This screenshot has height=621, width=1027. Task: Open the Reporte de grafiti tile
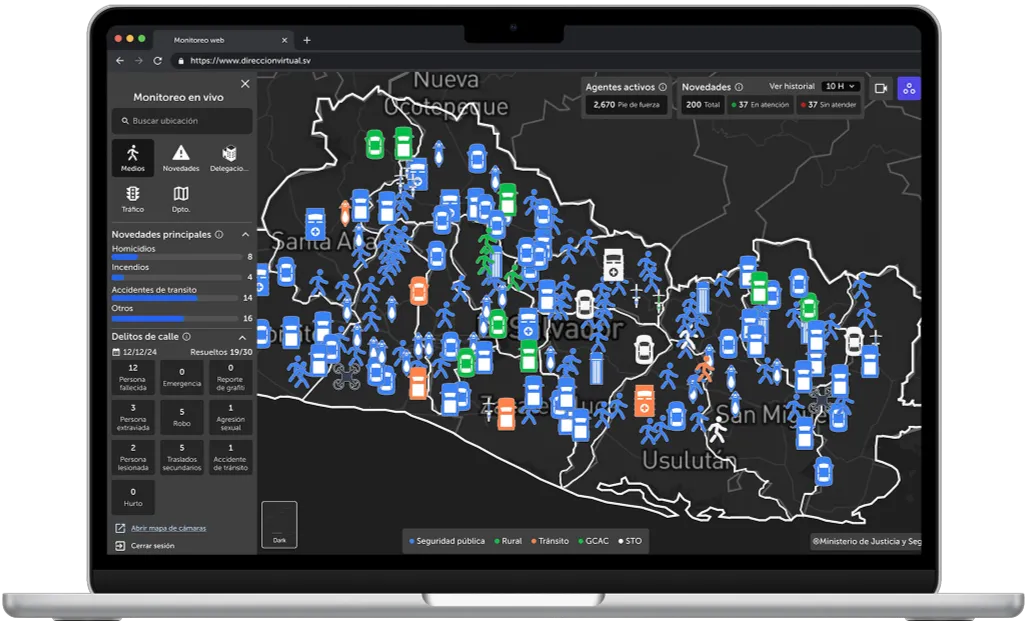pyautogui.click(x=230, y=377)
